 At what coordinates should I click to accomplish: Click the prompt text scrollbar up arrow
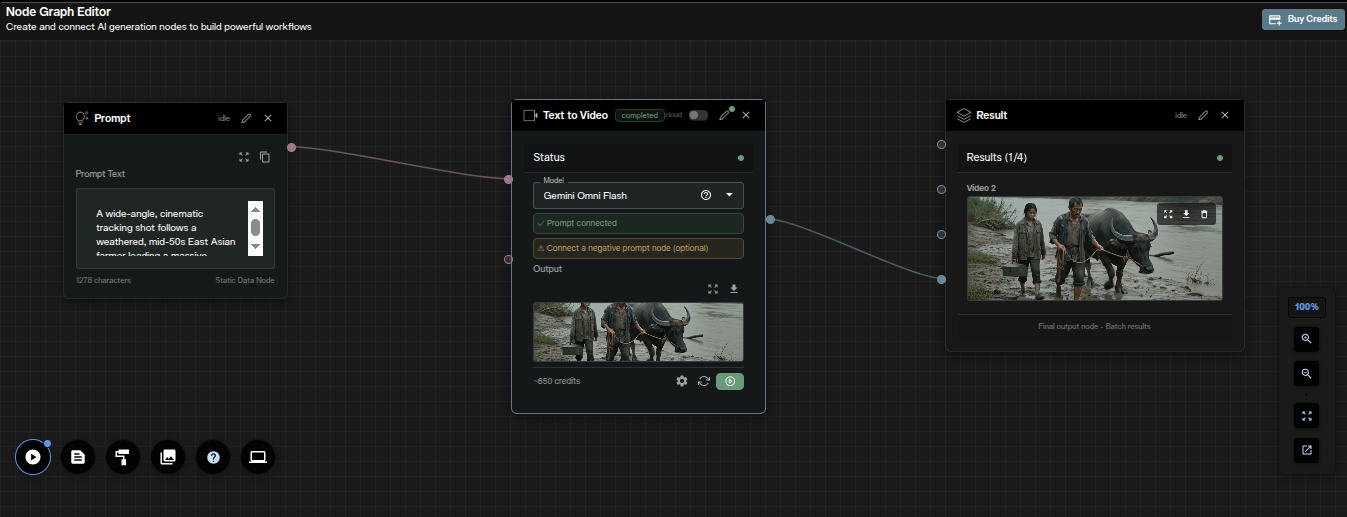[x=255, y=209]
